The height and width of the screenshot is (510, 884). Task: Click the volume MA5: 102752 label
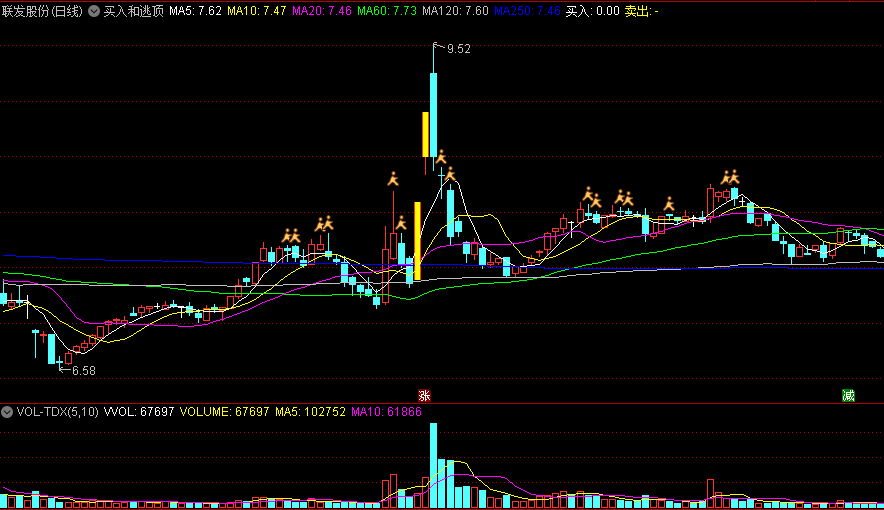[310, 412]
